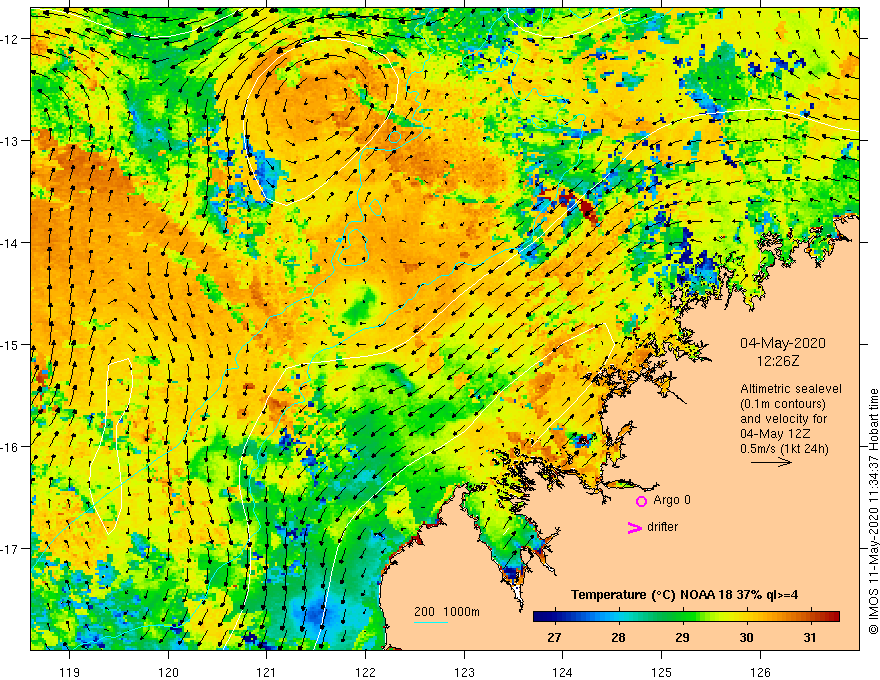Click longitude axis label 126
The height and width of the screenshot is (680, 880).
pos(760,672)
